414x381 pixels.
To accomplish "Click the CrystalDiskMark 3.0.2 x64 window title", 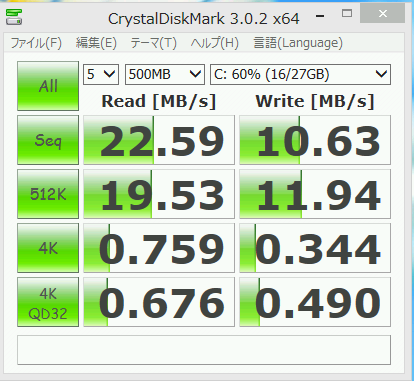I will coord(204,19).
